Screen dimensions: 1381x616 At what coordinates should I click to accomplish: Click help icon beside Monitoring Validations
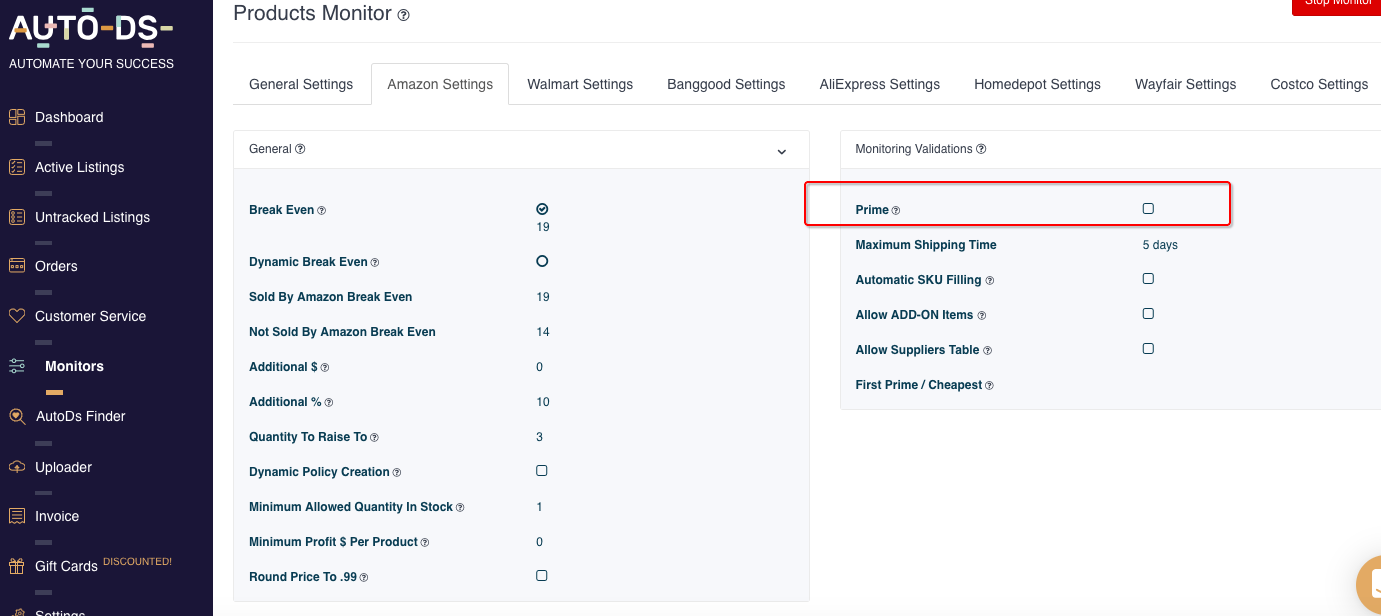[x=981, y=149]
